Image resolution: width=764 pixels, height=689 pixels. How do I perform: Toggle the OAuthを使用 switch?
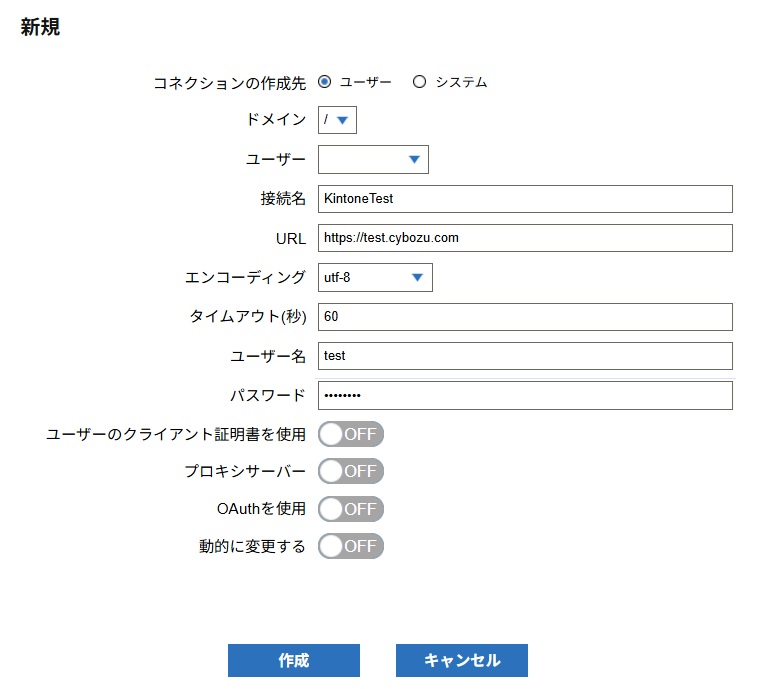coord(350,509)
